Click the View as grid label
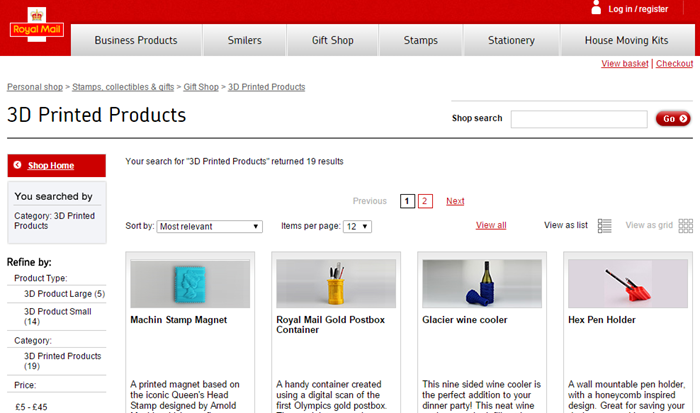 tap(649, 225)
